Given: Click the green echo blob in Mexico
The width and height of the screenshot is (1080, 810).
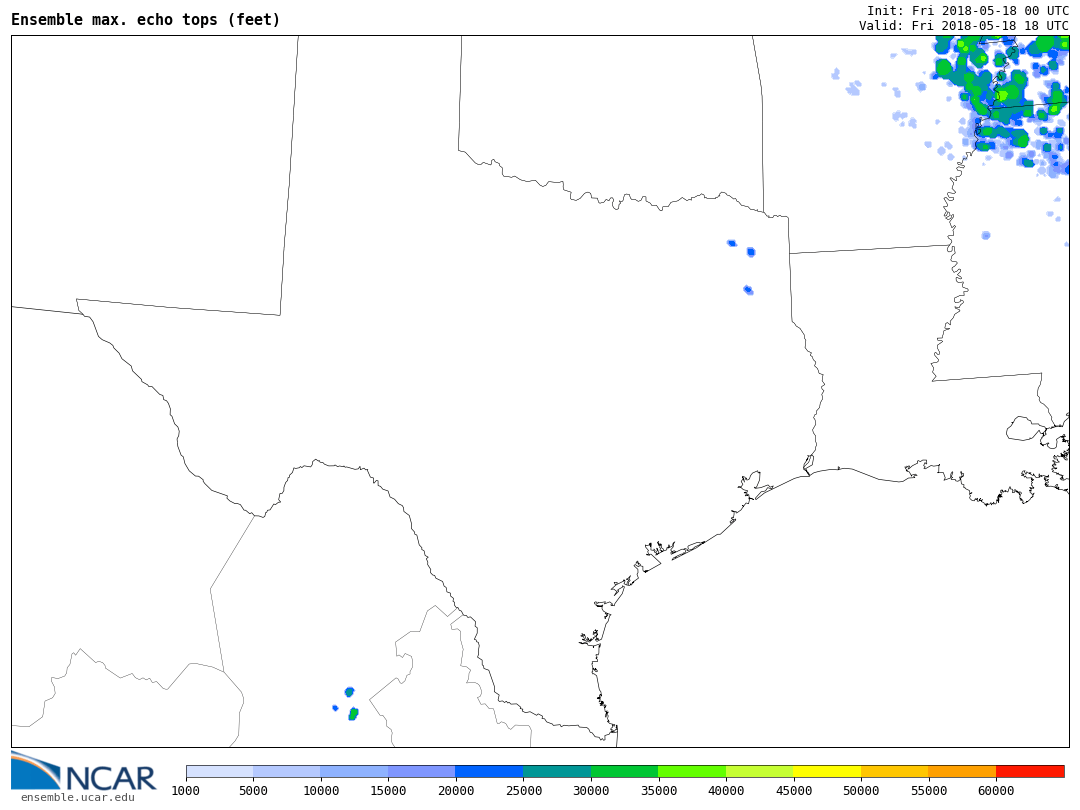Looking at the screenshot, I should click(x=353, y=714).
